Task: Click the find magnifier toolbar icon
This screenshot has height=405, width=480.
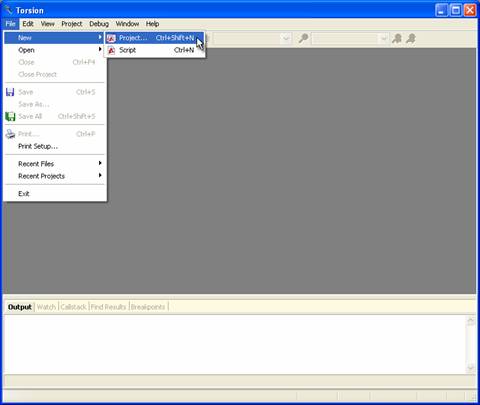Action: pos(303,38)
